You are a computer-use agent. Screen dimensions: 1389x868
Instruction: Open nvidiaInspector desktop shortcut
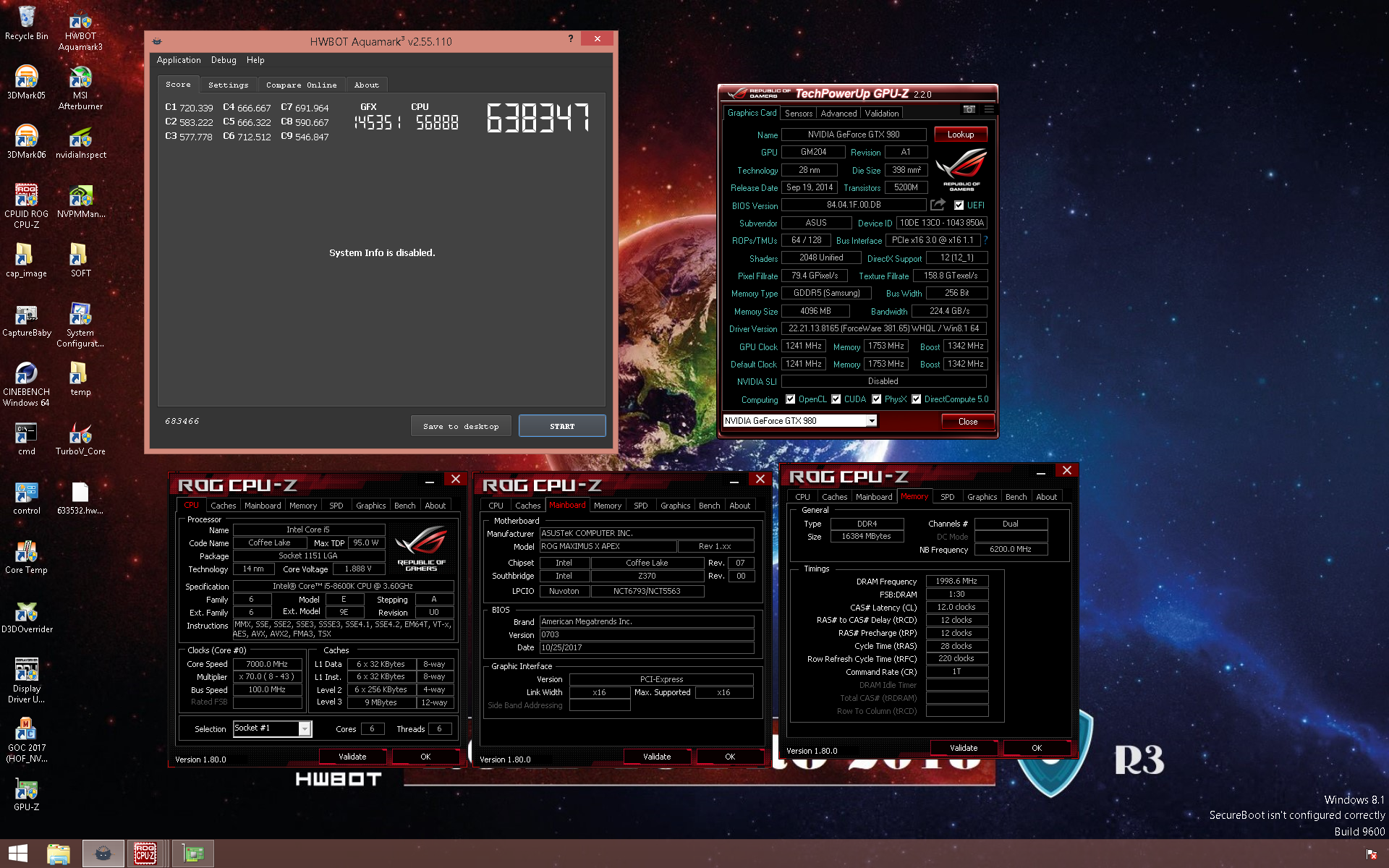coord(80,142)
